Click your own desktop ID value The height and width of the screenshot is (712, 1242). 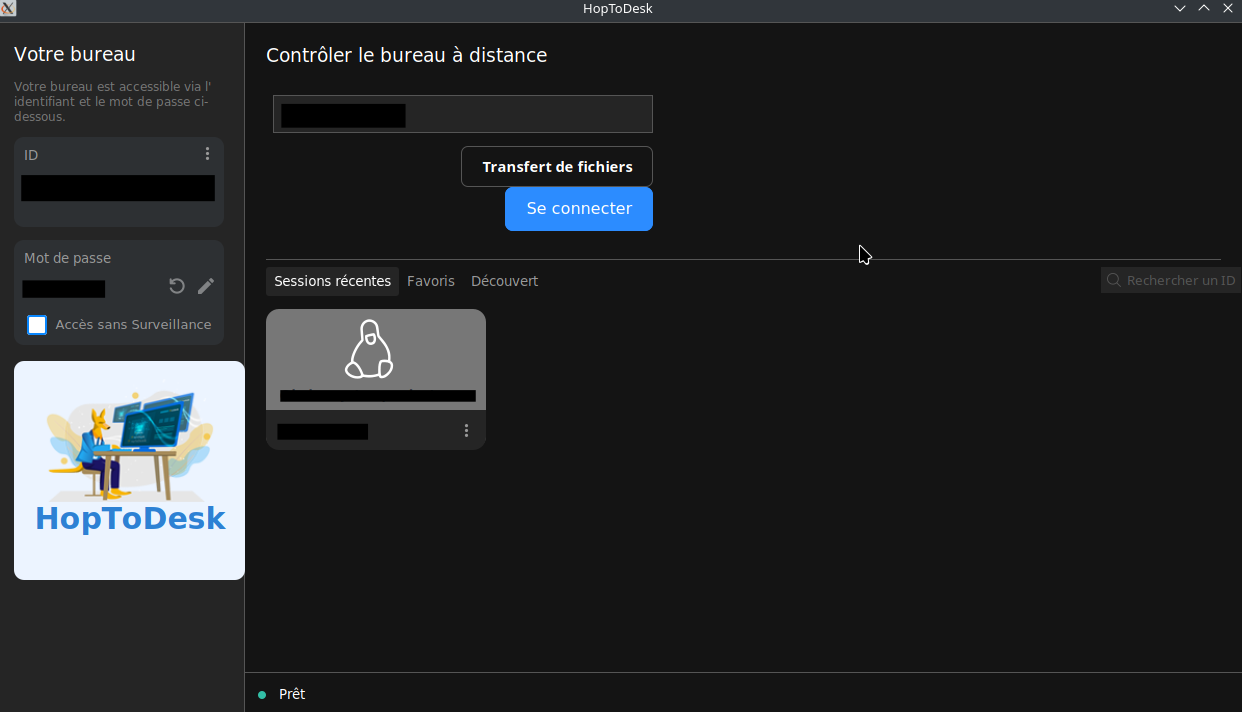[118, 189]
